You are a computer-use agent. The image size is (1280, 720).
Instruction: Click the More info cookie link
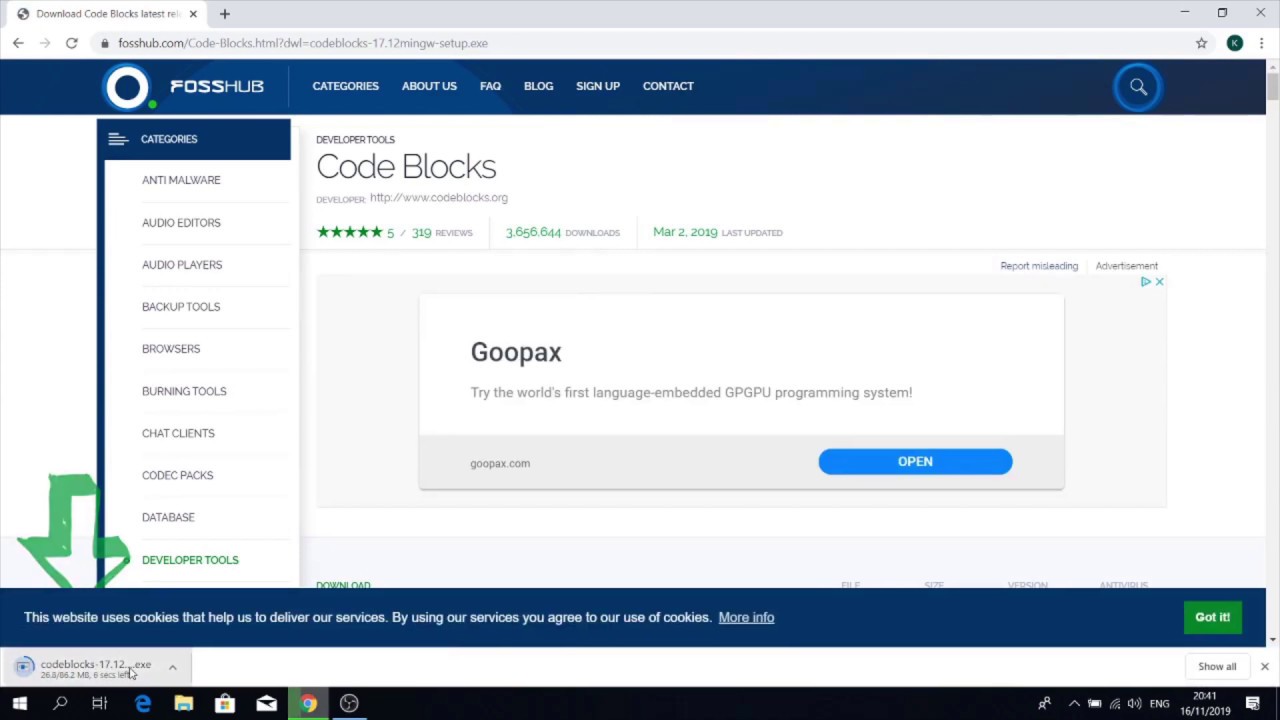[746, 617]
